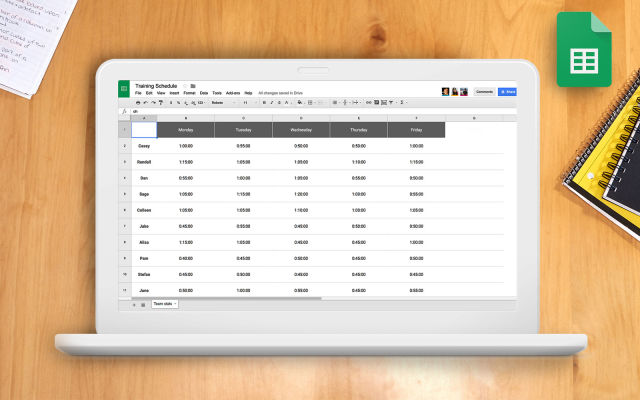Click the Comments button
Screen dimensions: 640x400
pos(484,91)
